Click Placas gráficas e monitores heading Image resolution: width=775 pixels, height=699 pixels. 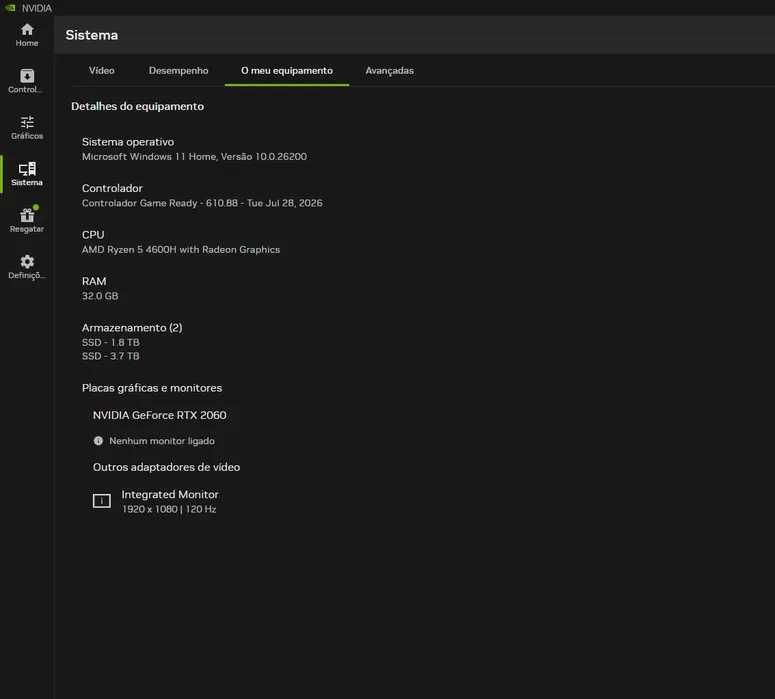pos(152,388)
